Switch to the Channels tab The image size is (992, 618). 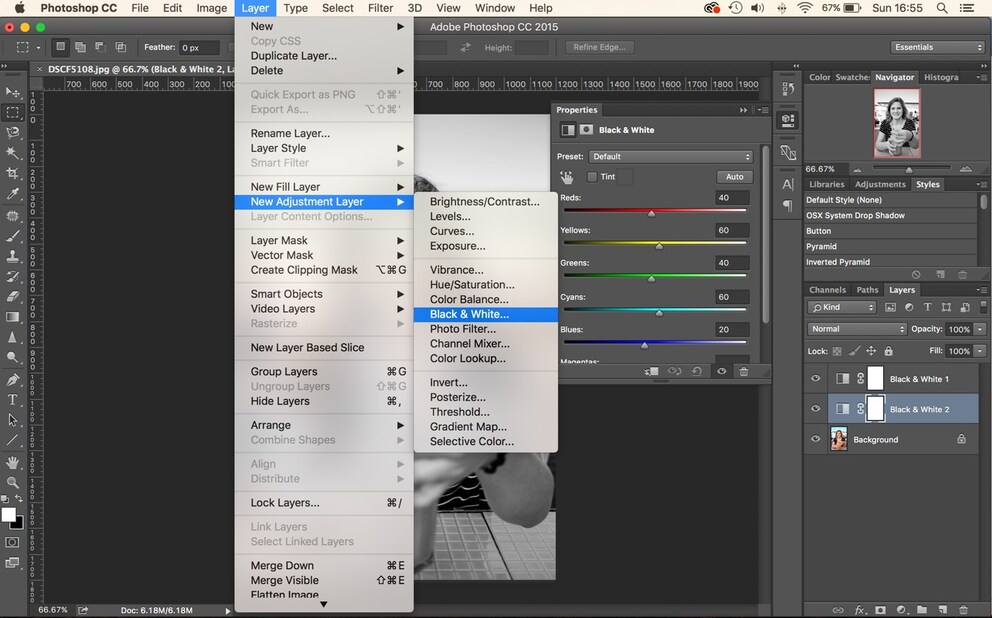[x=827, y=290]
